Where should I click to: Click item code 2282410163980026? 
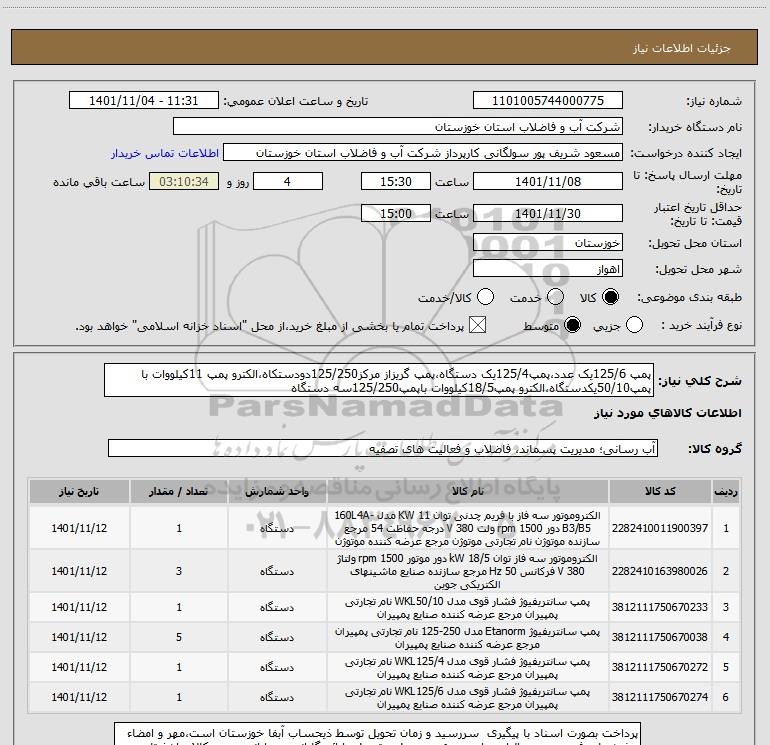tap(660, 571)
